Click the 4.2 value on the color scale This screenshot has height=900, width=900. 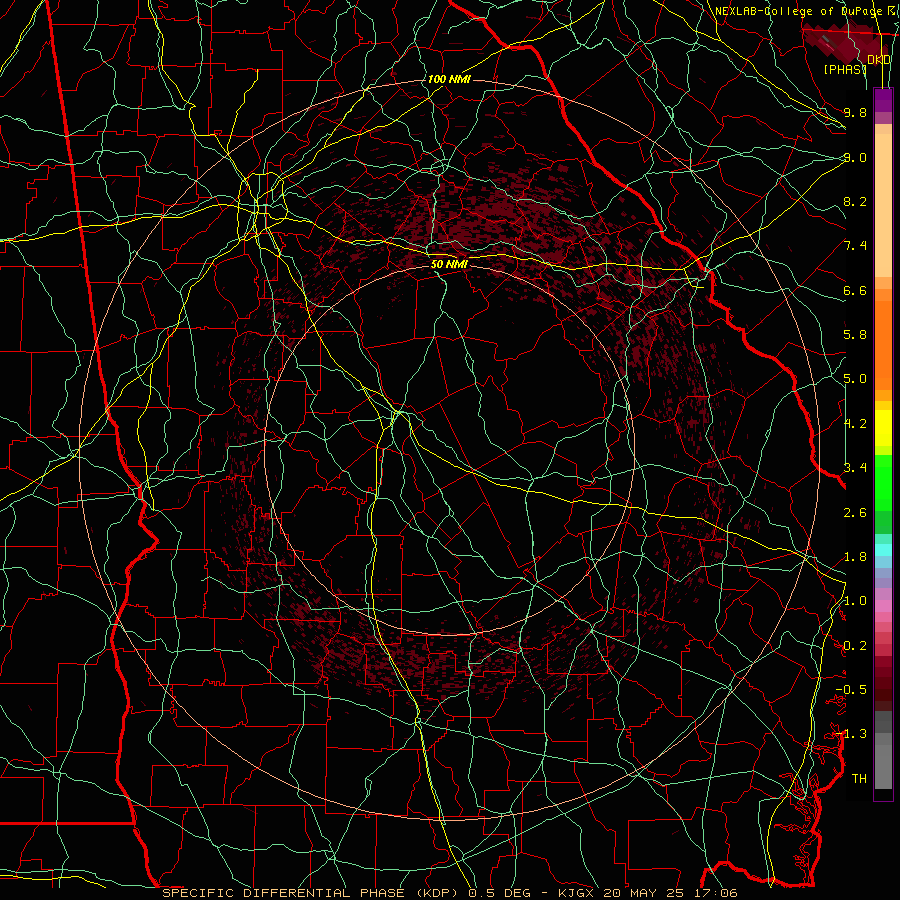855,424
